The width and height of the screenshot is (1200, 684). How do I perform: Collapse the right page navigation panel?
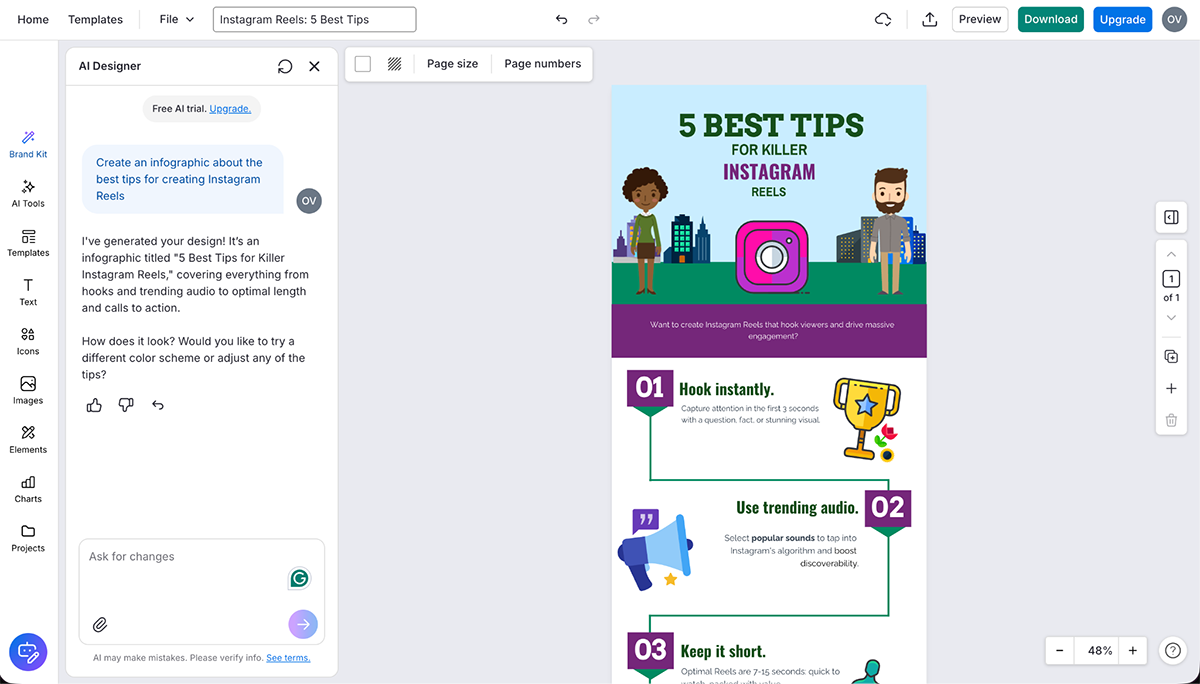(x=1170, y=216)
